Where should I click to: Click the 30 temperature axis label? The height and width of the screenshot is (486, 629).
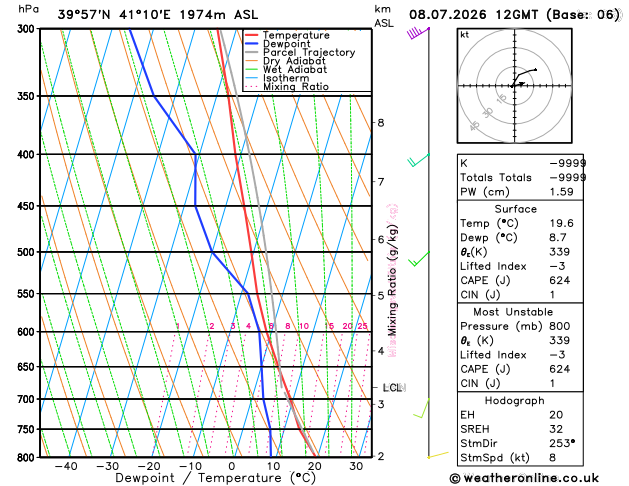[356, 466]
